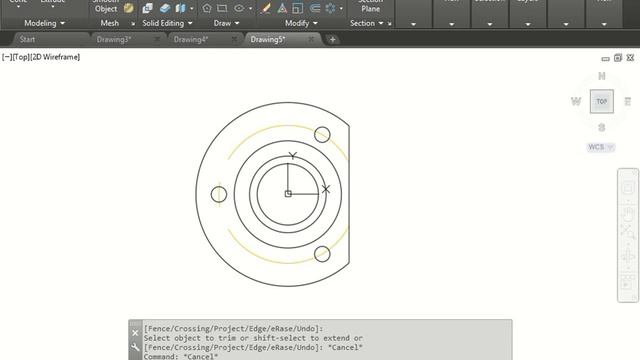Open the array tool flyout arrow
Image resolution: width=640 pixels, height=360 pixels.
click(341, 8)
